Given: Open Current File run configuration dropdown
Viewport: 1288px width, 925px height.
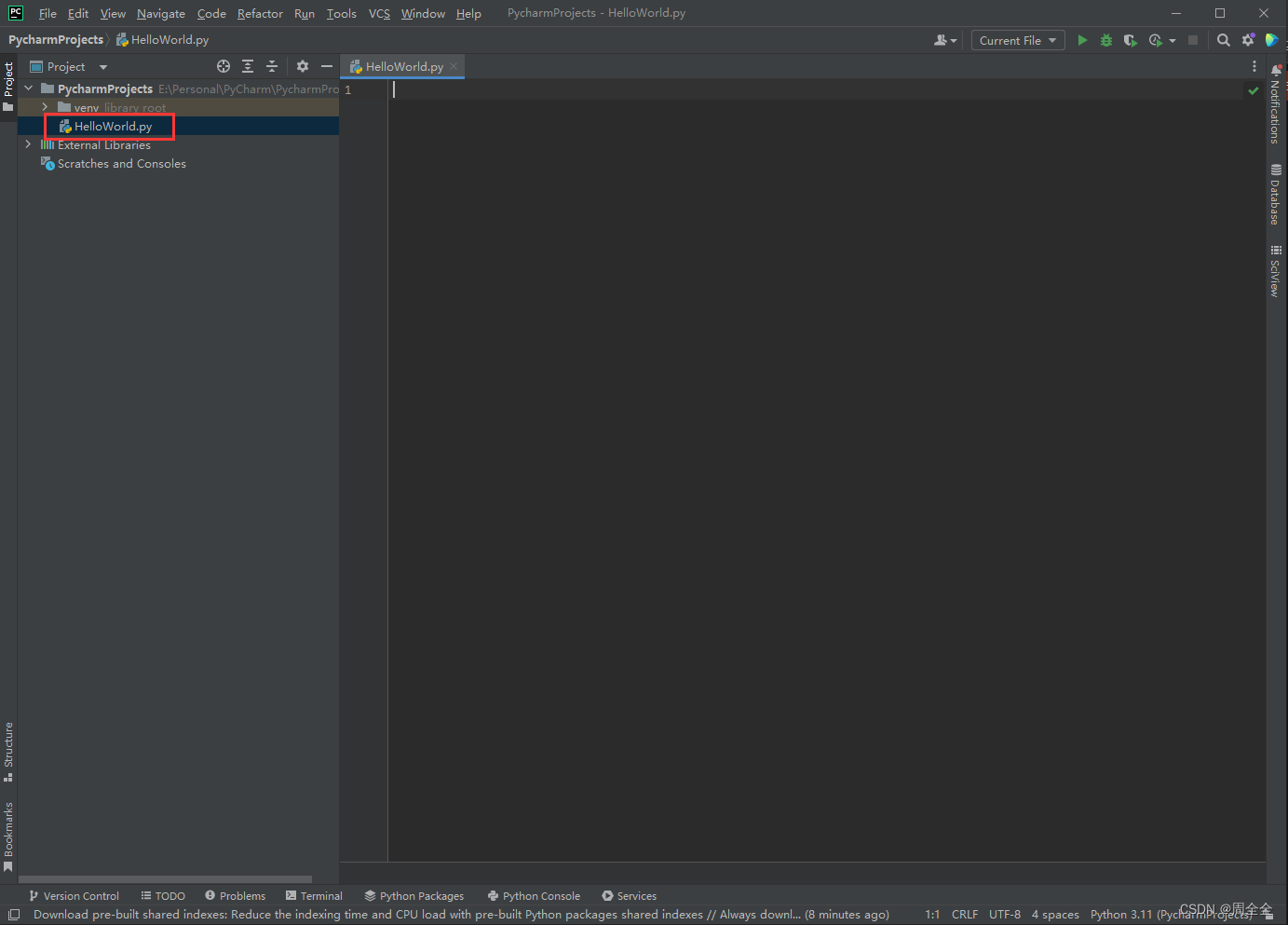Looking at the screenshot, I should click(1018, 40).
